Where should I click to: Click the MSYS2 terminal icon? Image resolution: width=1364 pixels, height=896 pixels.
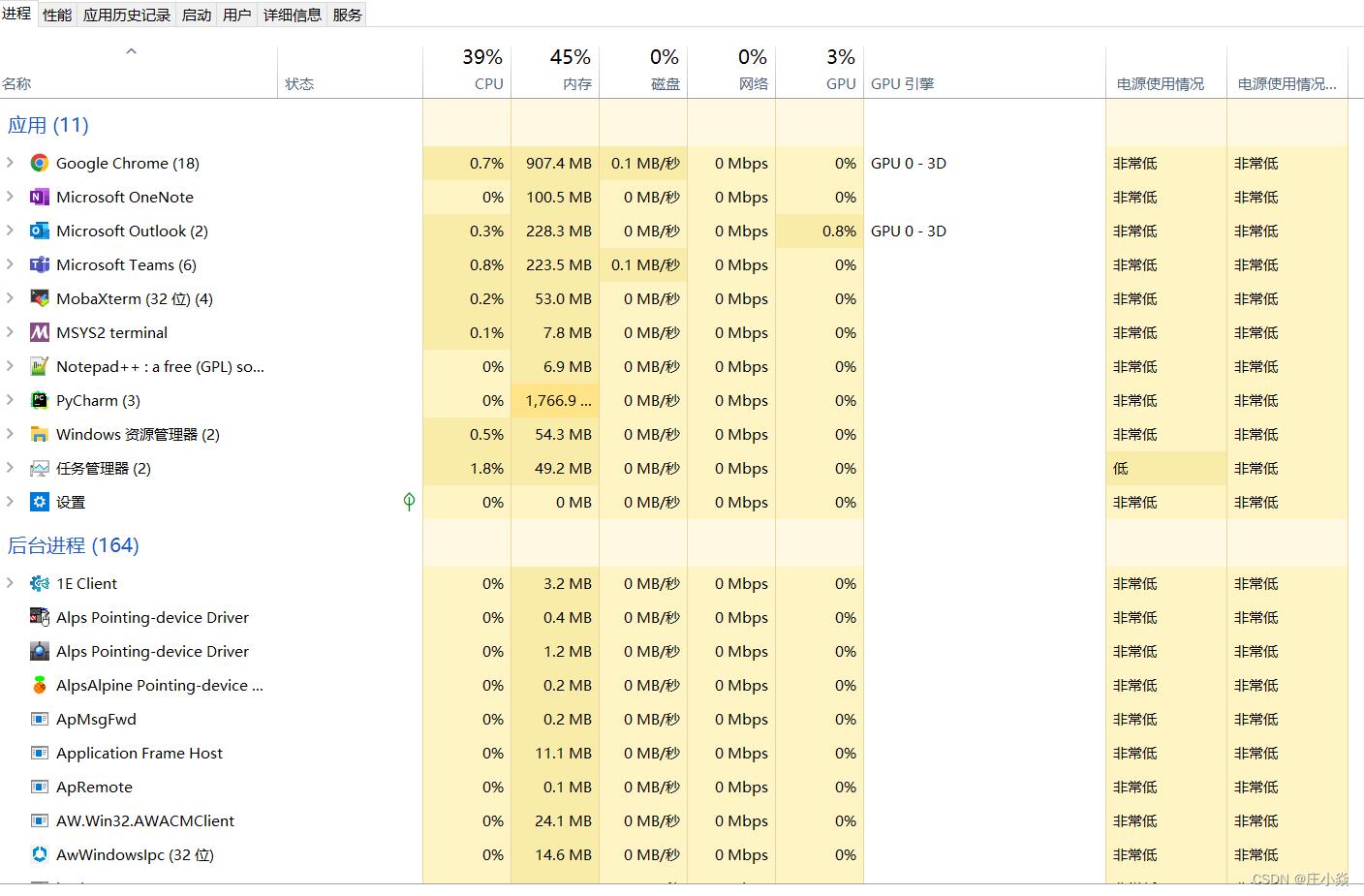(39, 332)
